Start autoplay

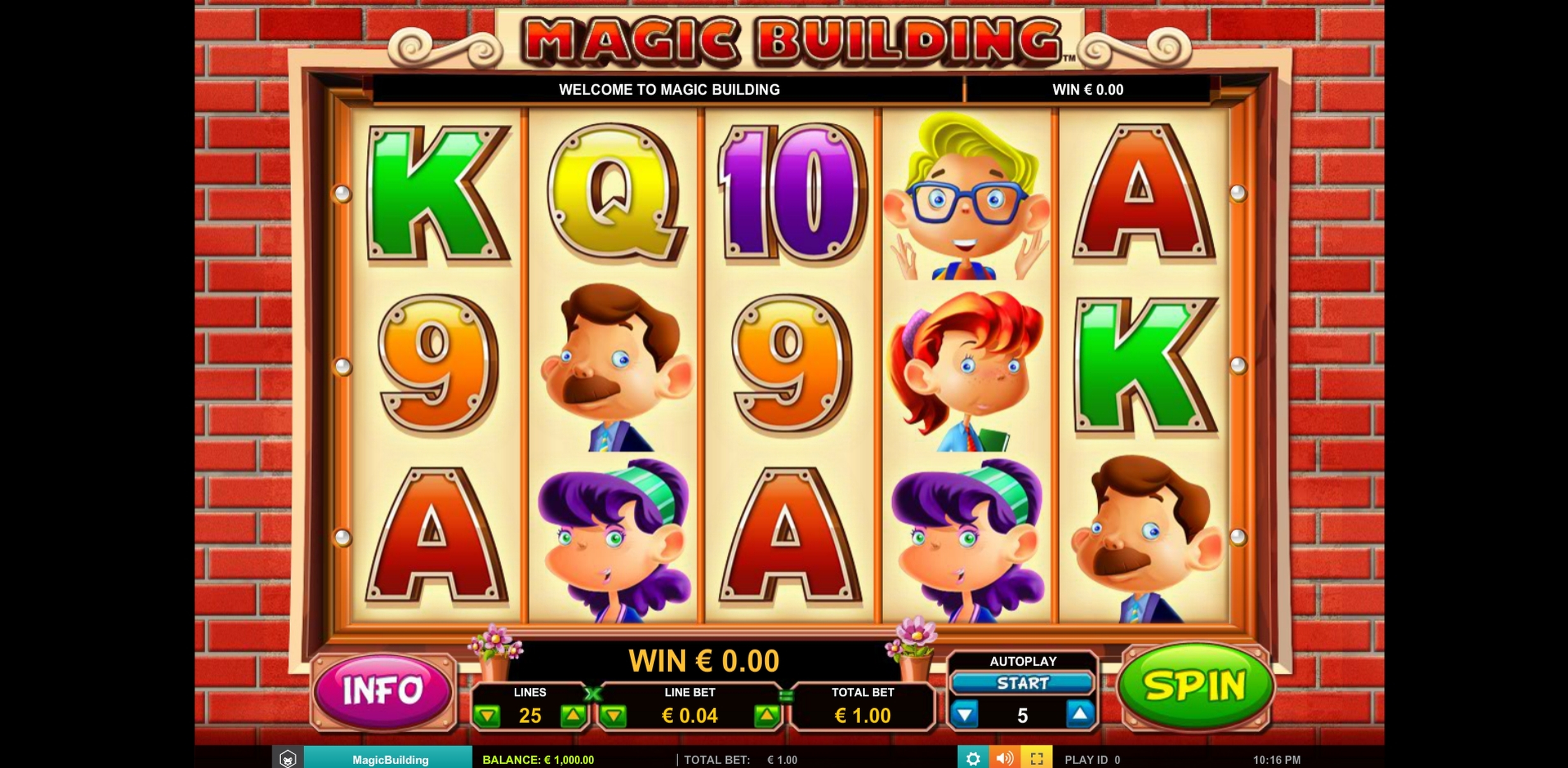(1022, 683)
